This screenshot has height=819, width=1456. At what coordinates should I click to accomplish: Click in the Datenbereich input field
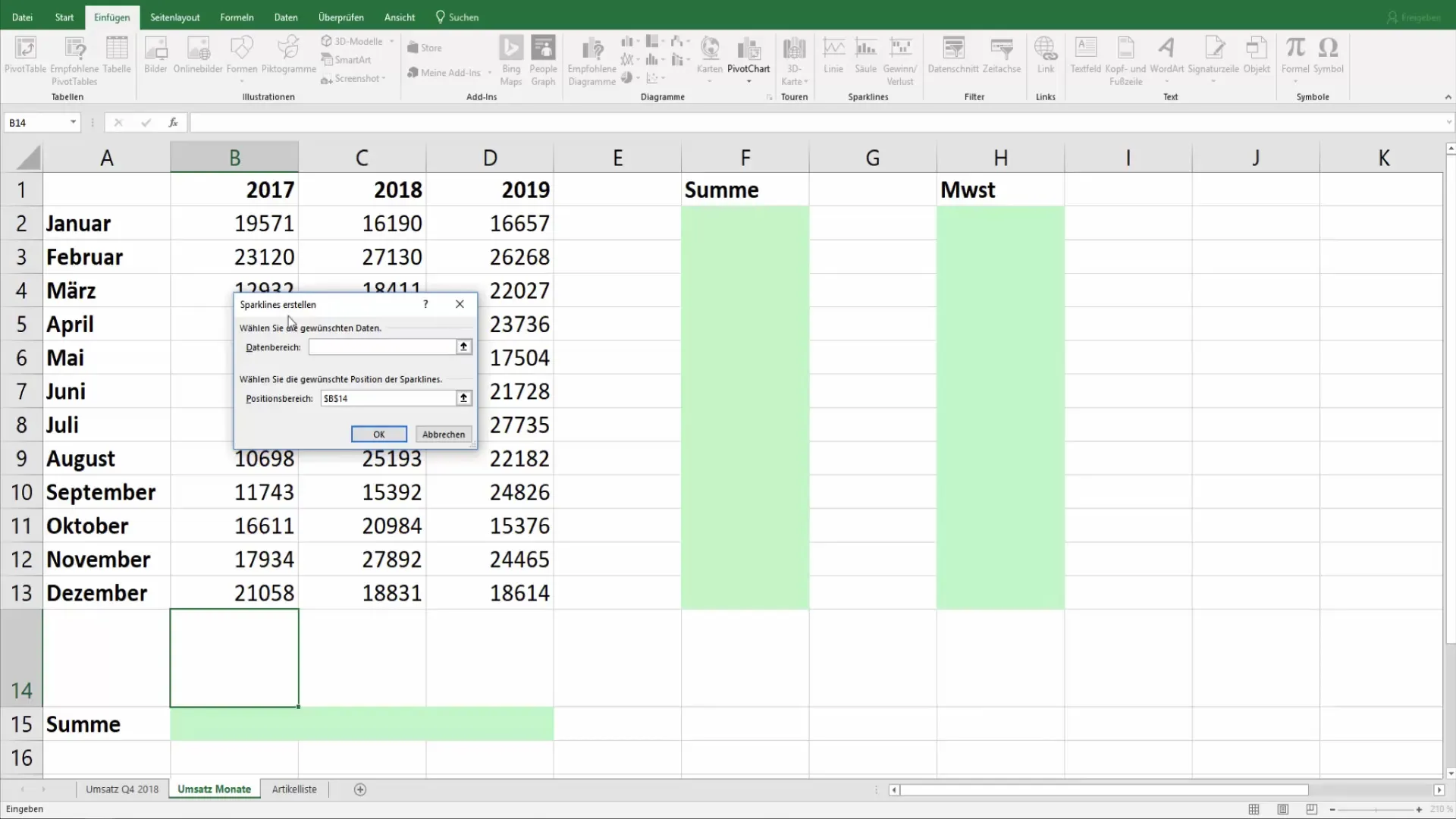pyautogui.click(x=382, y=347)
